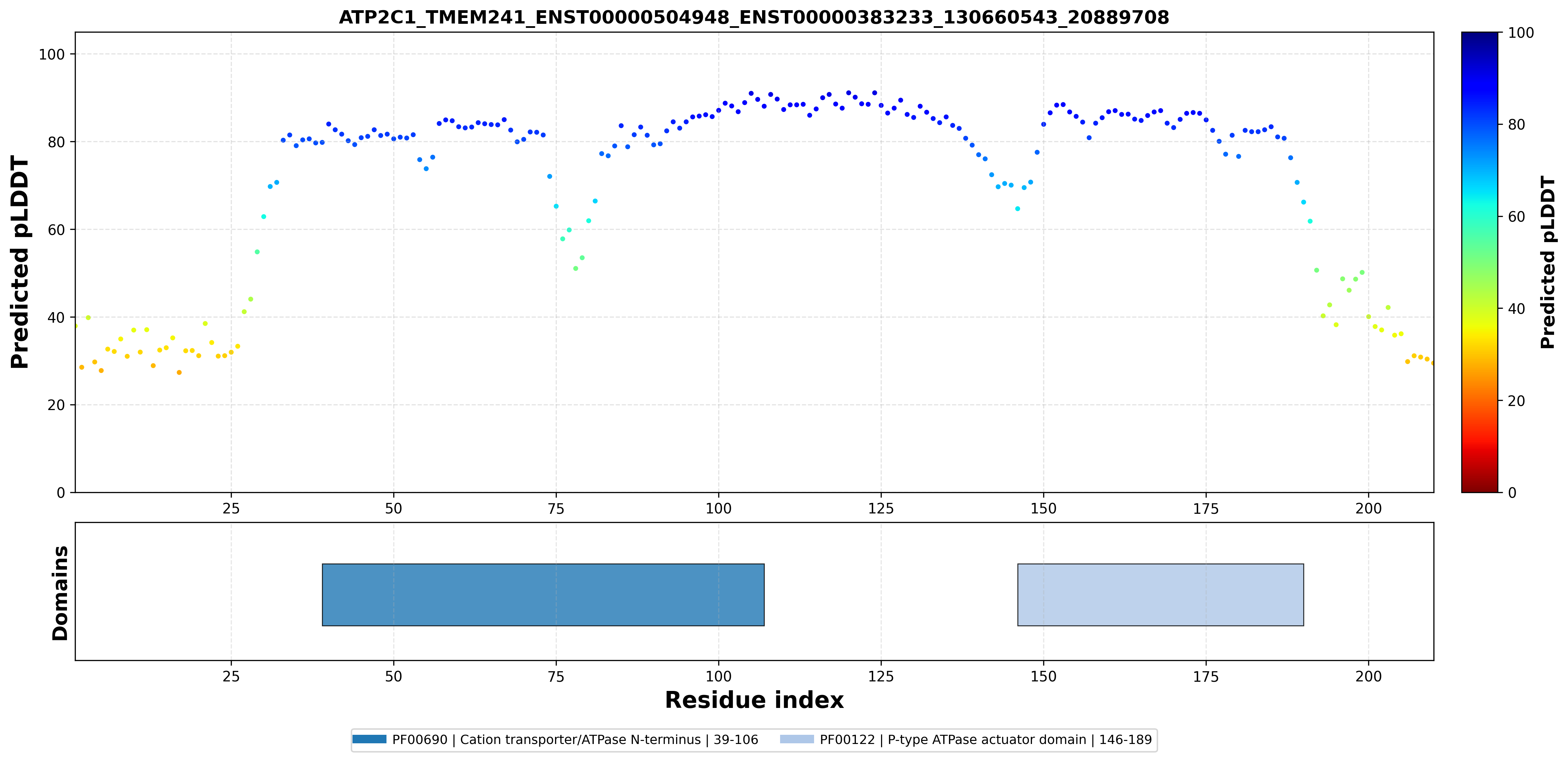Click the dark blue PF00690 domain bar
The width and height of the screenshot is (1568, 762).
tap(543, 594)
